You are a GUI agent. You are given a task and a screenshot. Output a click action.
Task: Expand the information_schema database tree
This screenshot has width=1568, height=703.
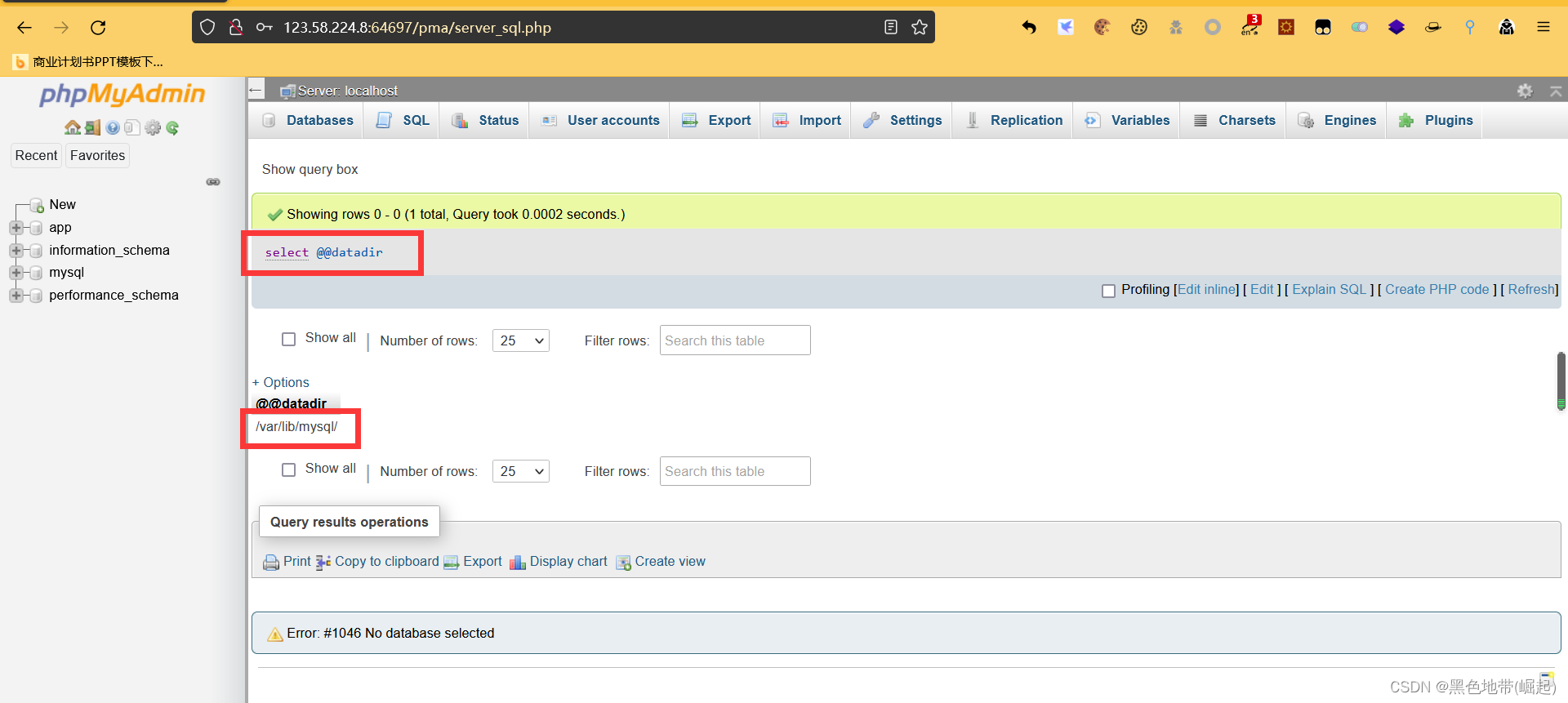coord(16,251)
